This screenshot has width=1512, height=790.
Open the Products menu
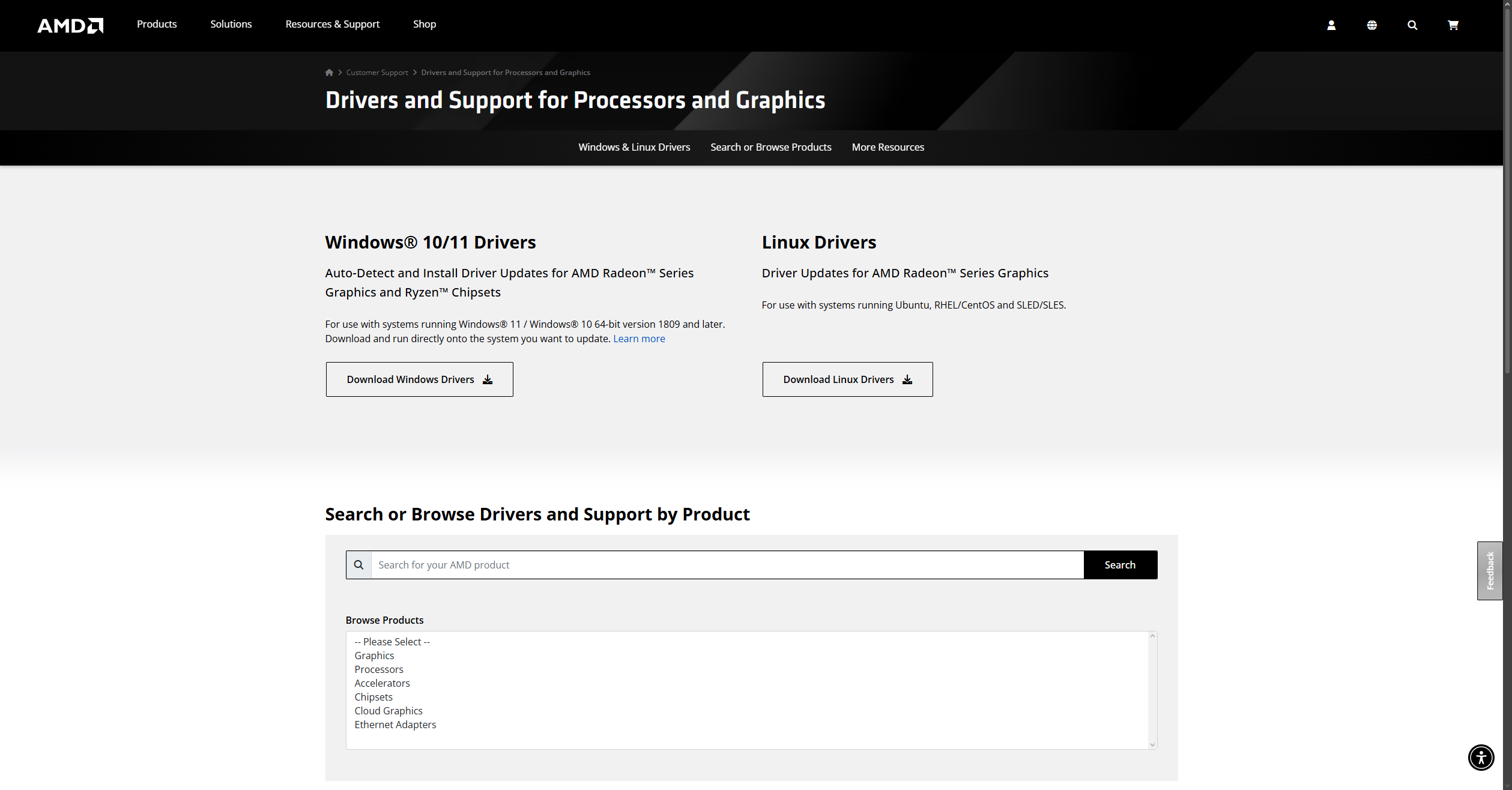click(x=157, y=24)
